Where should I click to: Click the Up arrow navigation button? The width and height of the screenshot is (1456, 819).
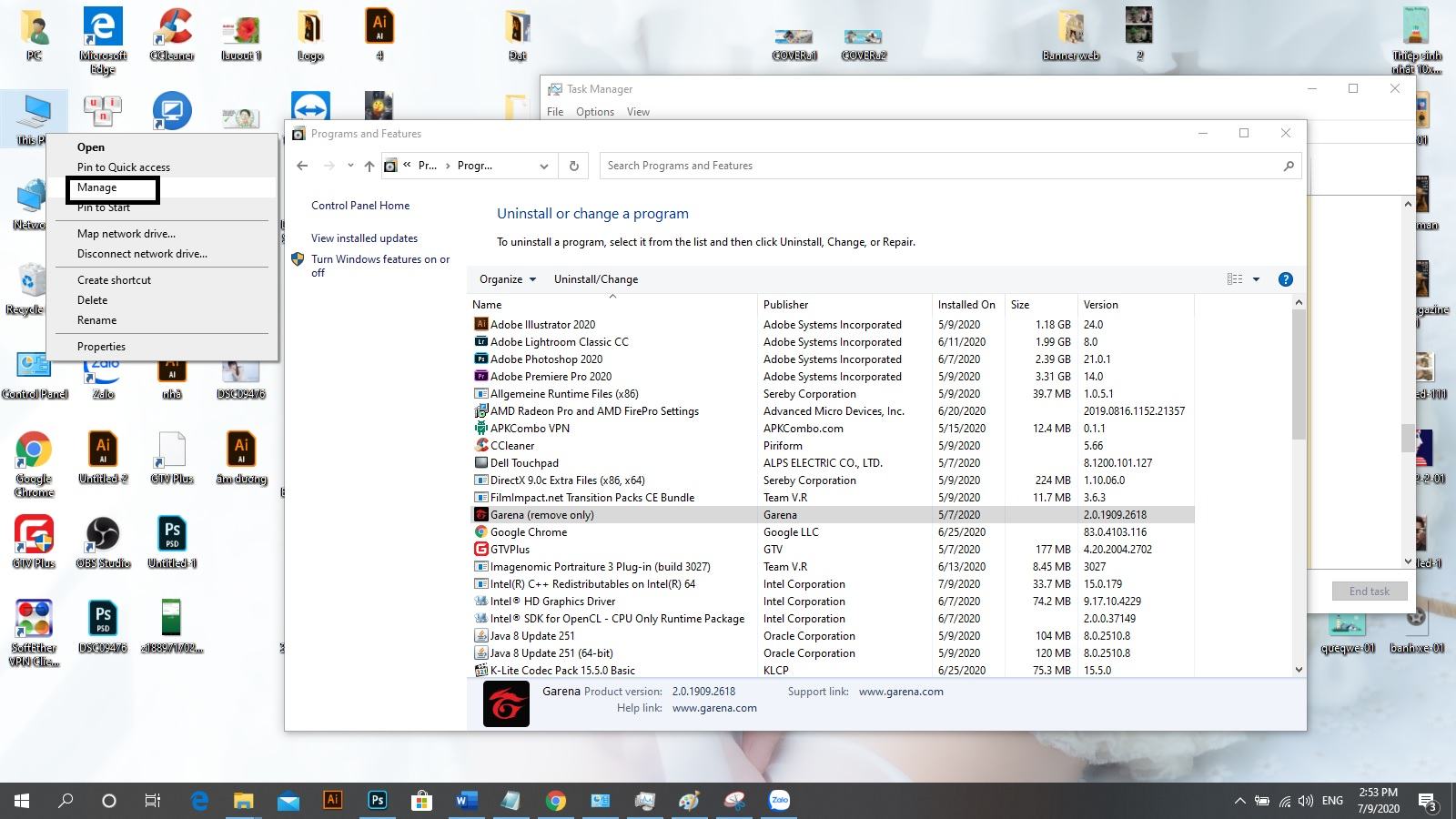tap(369, 166)
